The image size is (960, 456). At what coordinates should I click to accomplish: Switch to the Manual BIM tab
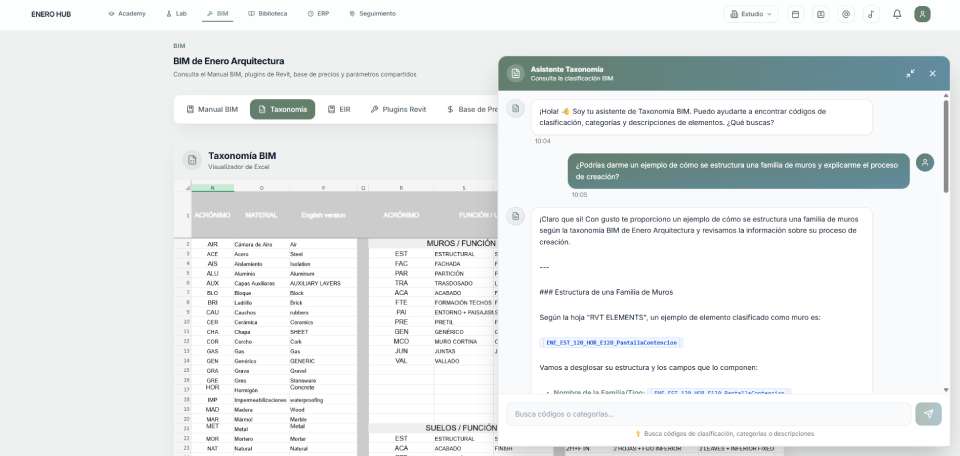[x=211, y=109]
